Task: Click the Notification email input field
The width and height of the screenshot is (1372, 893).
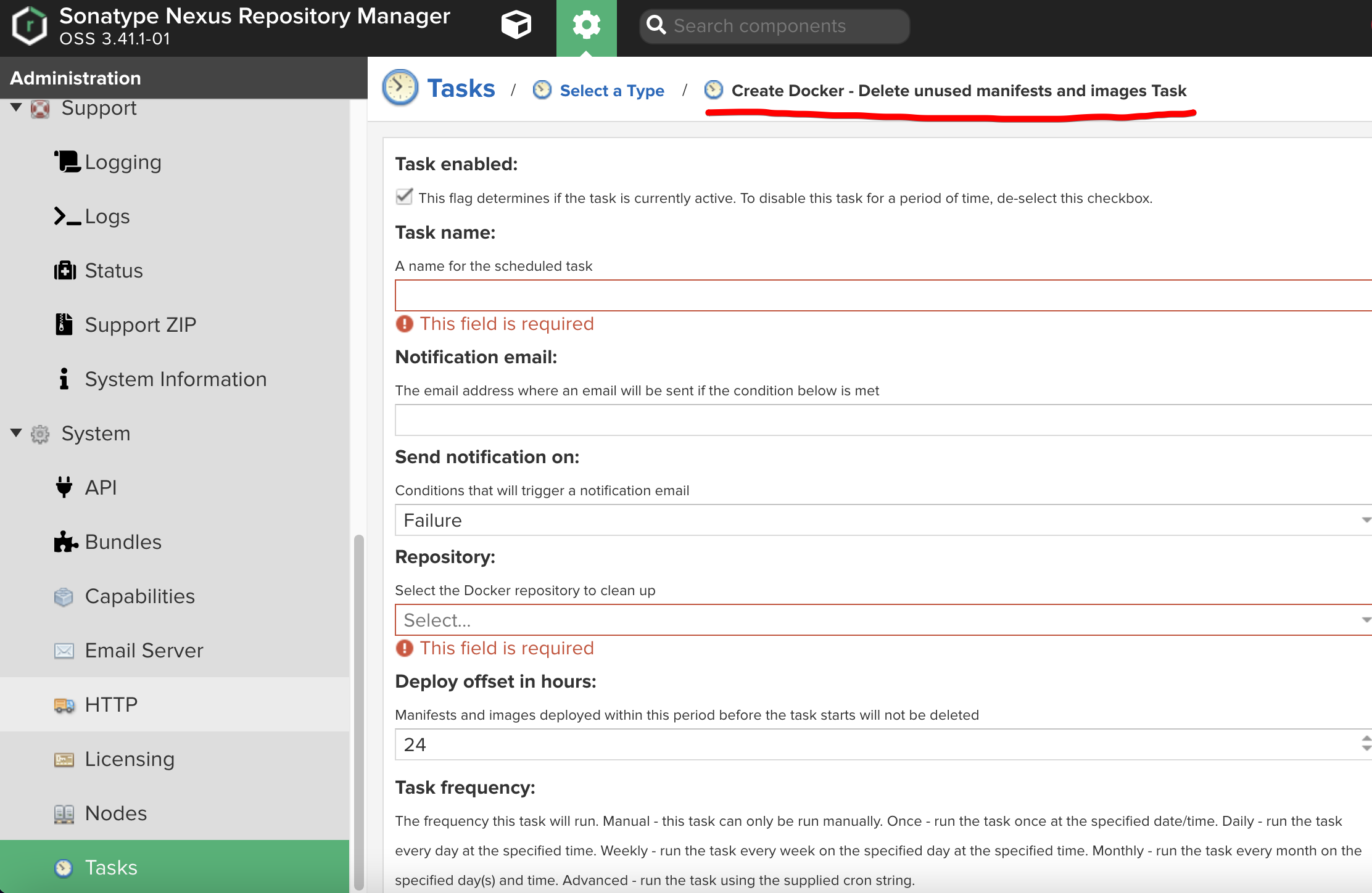Action: [x=883, y=420]
